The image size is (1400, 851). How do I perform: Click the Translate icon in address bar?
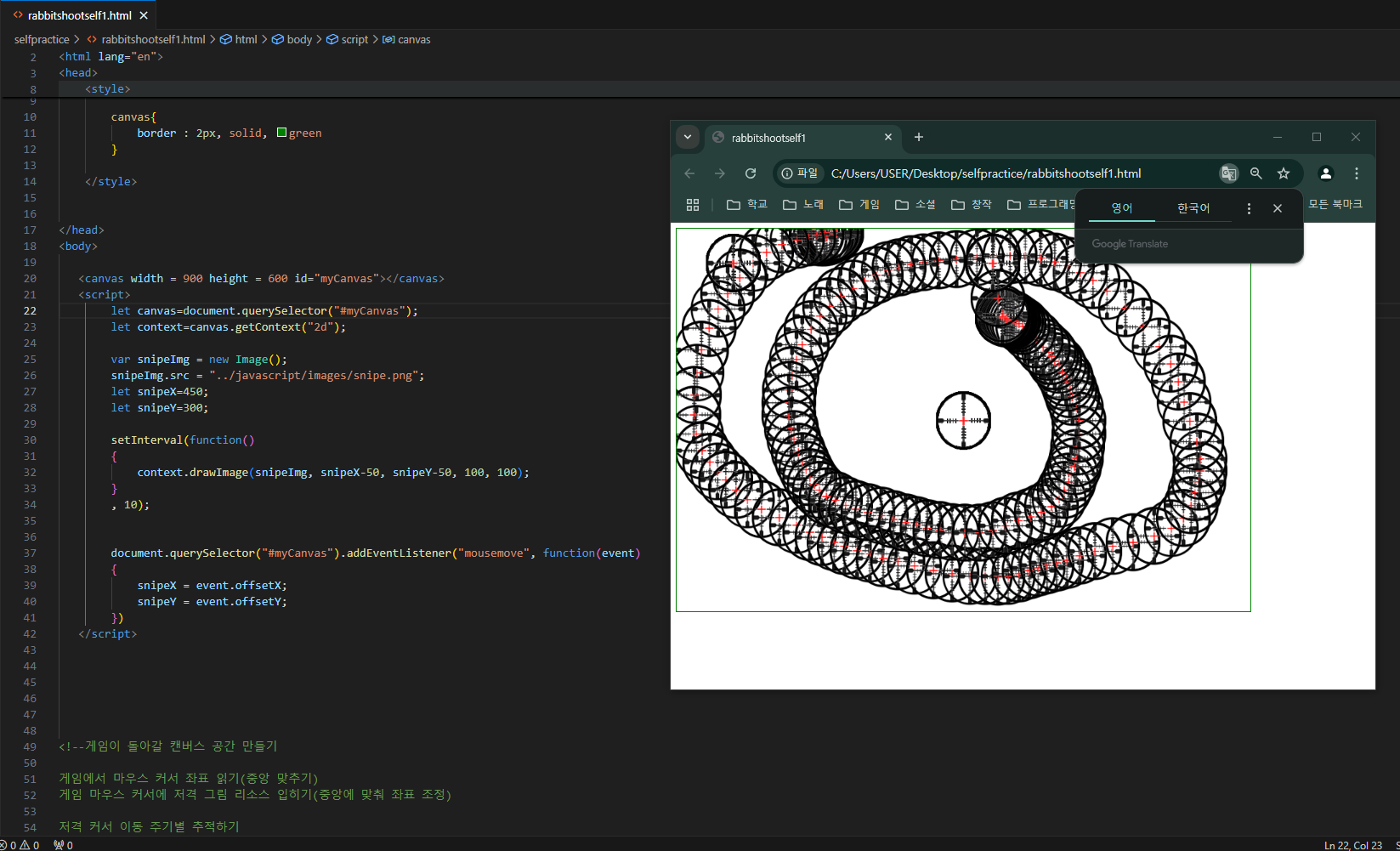point(1229,173)
